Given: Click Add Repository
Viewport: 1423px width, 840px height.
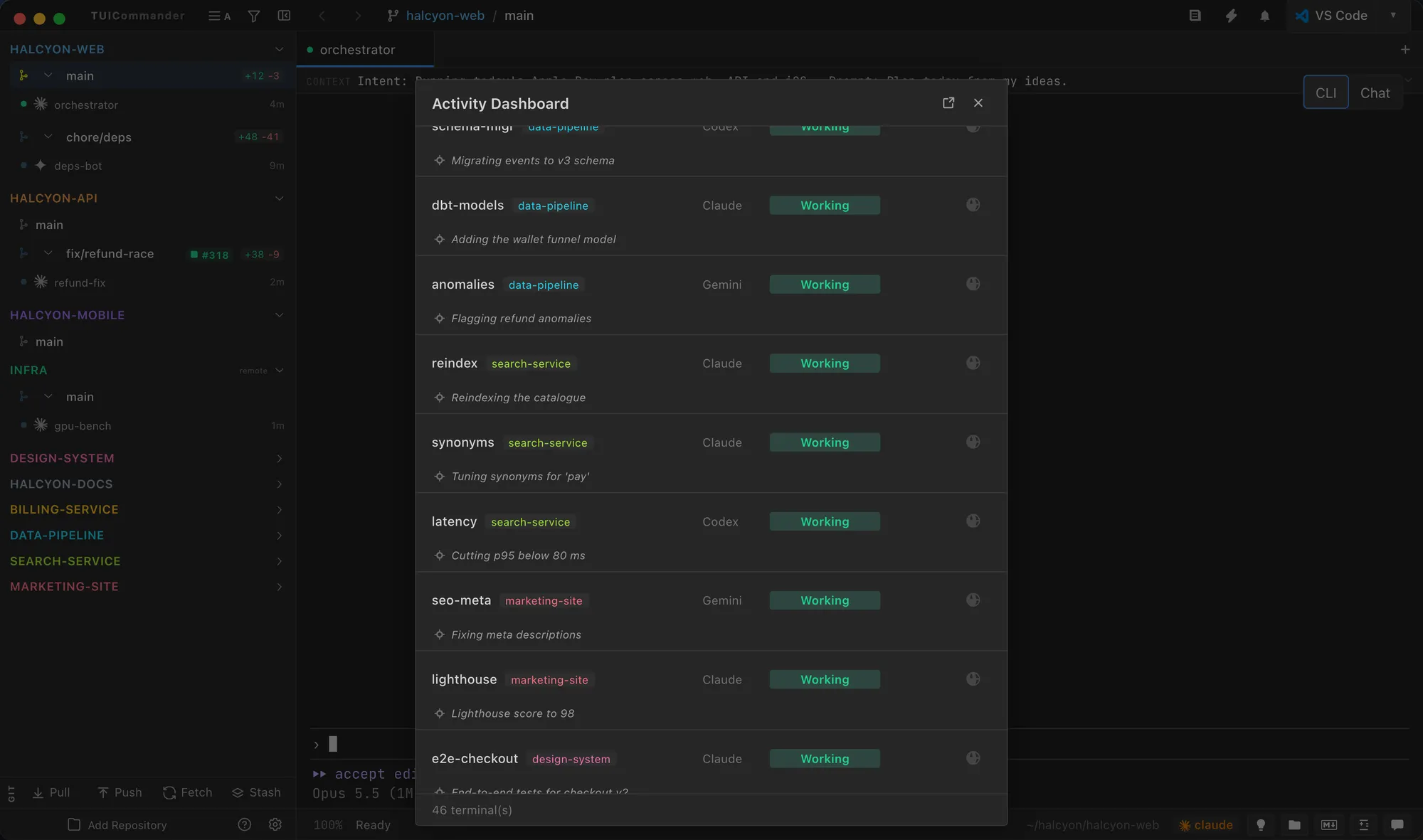Looking at the screenshot, I should point(117,825).
